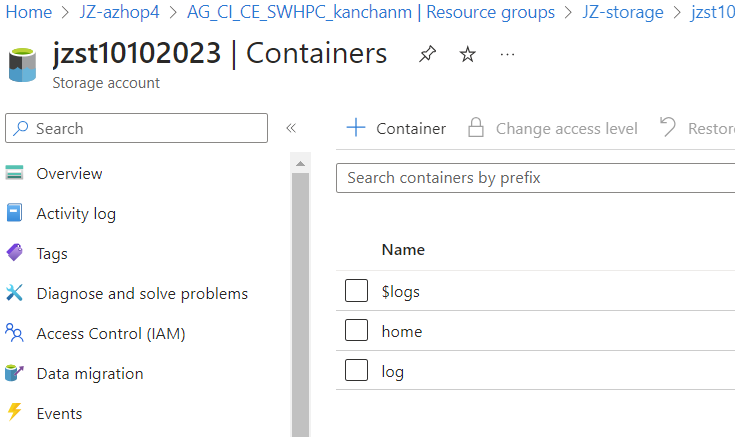Click the plus icon to add container
The width and height of the screenshot is (735, 437).
click(x=356, y=128)
